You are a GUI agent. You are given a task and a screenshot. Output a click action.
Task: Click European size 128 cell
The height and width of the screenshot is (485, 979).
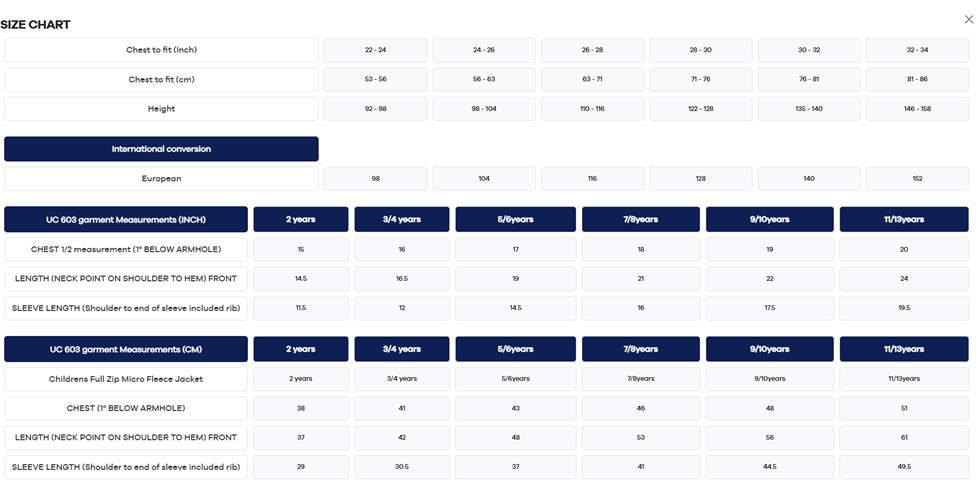point(700,178)
